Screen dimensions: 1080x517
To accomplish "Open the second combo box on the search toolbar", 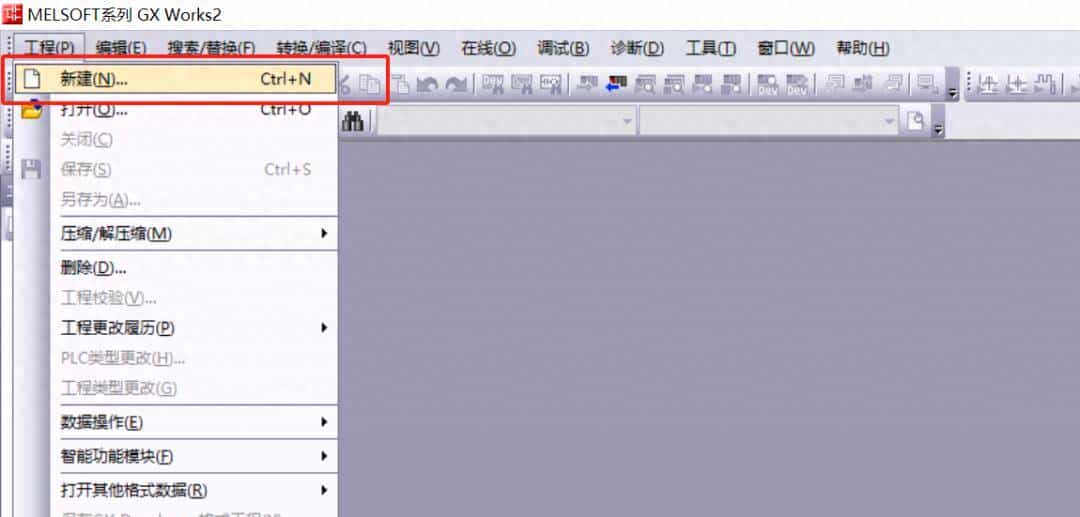I will pyautogui.click(x=769, y=122).
